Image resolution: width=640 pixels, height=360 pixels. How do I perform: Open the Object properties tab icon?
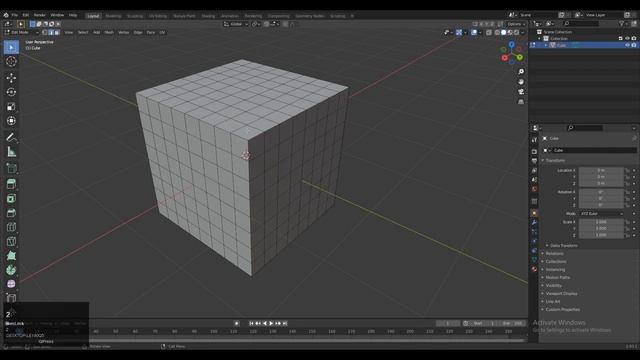(534, 213)
